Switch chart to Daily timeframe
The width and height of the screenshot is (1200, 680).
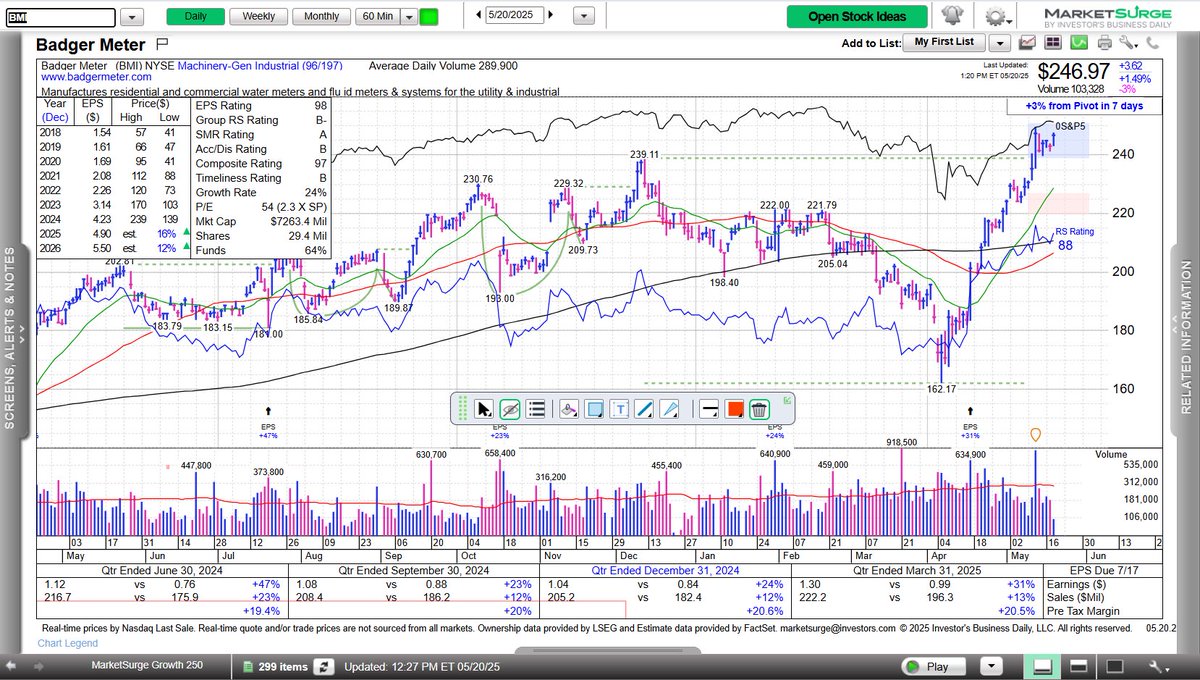click(x=196, y=16)
